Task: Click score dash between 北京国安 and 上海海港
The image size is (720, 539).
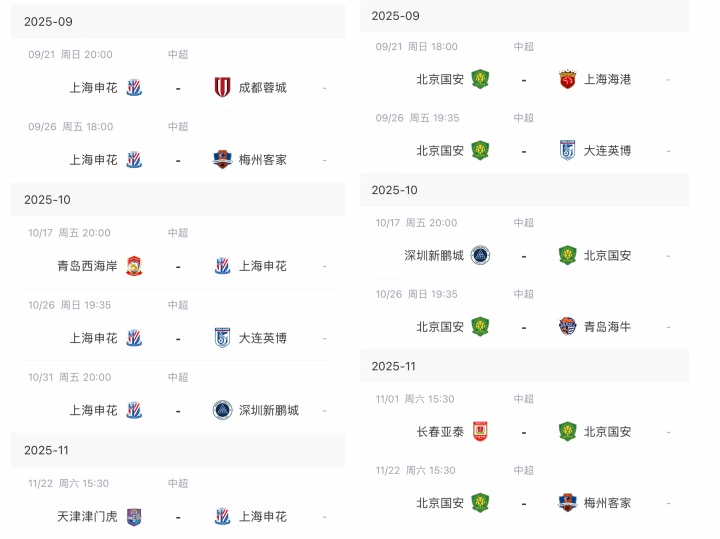Action: [524, 79]
